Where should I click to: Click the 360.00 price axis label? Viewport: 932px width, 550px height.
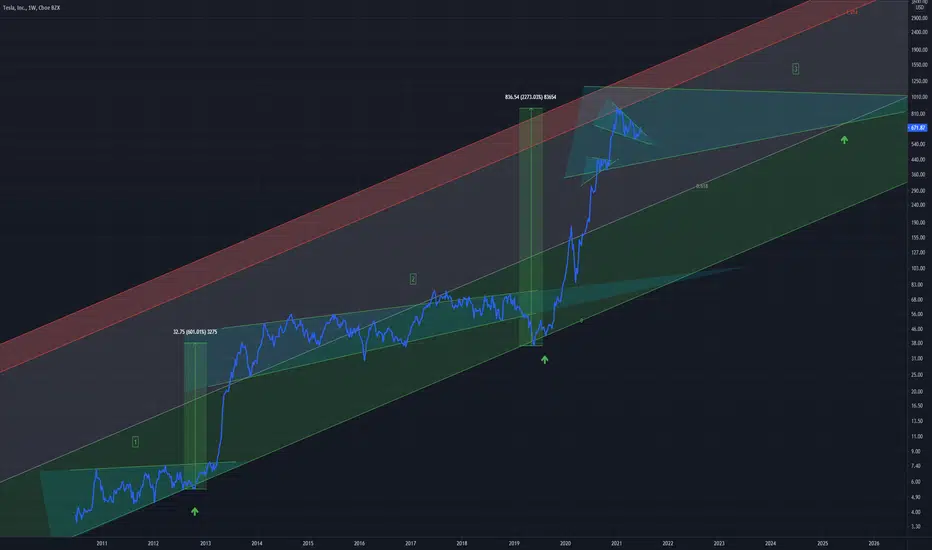[918, 175]
